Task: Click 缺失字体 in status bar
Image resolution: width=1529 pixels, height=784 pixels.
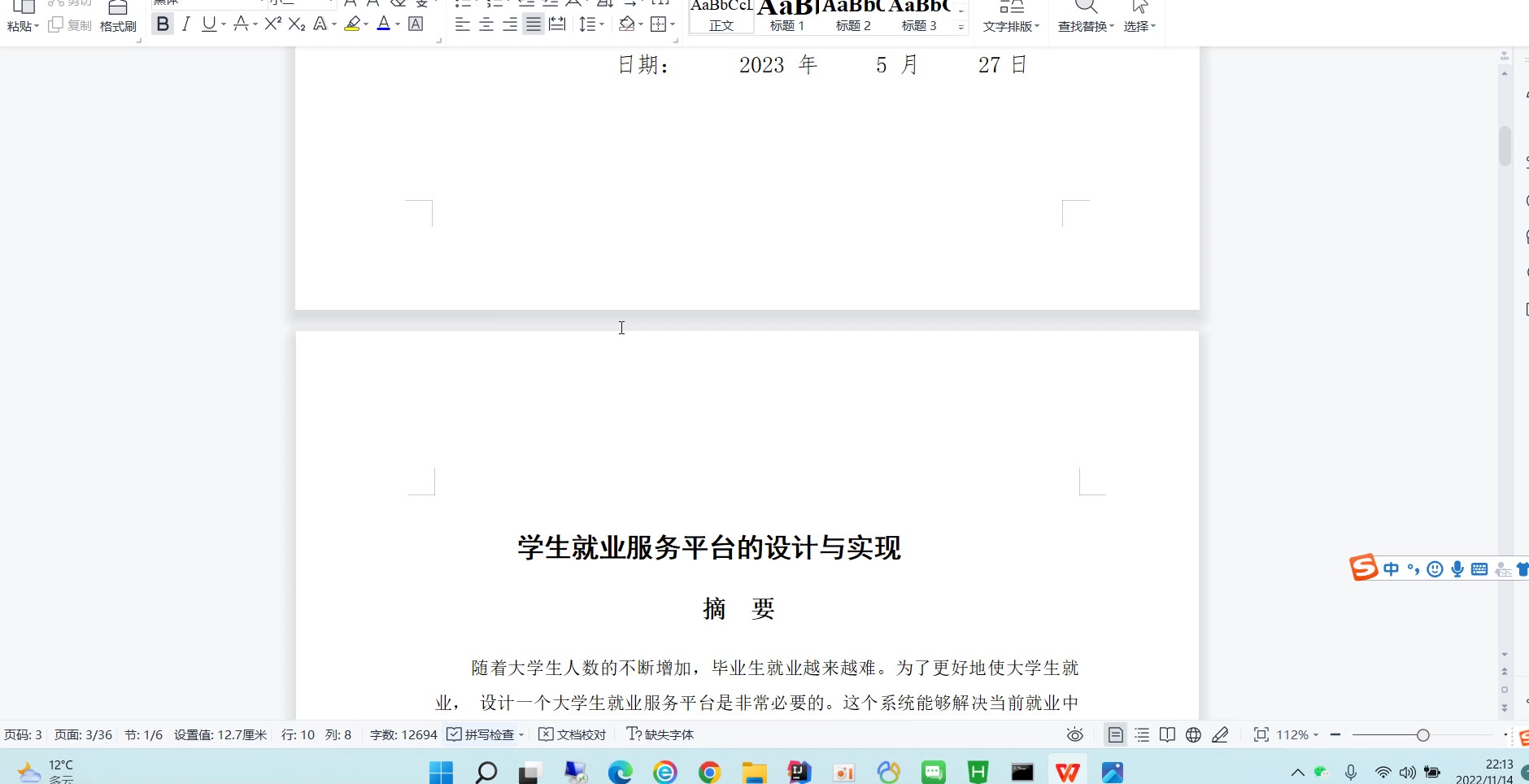Action: pos(660,735)
